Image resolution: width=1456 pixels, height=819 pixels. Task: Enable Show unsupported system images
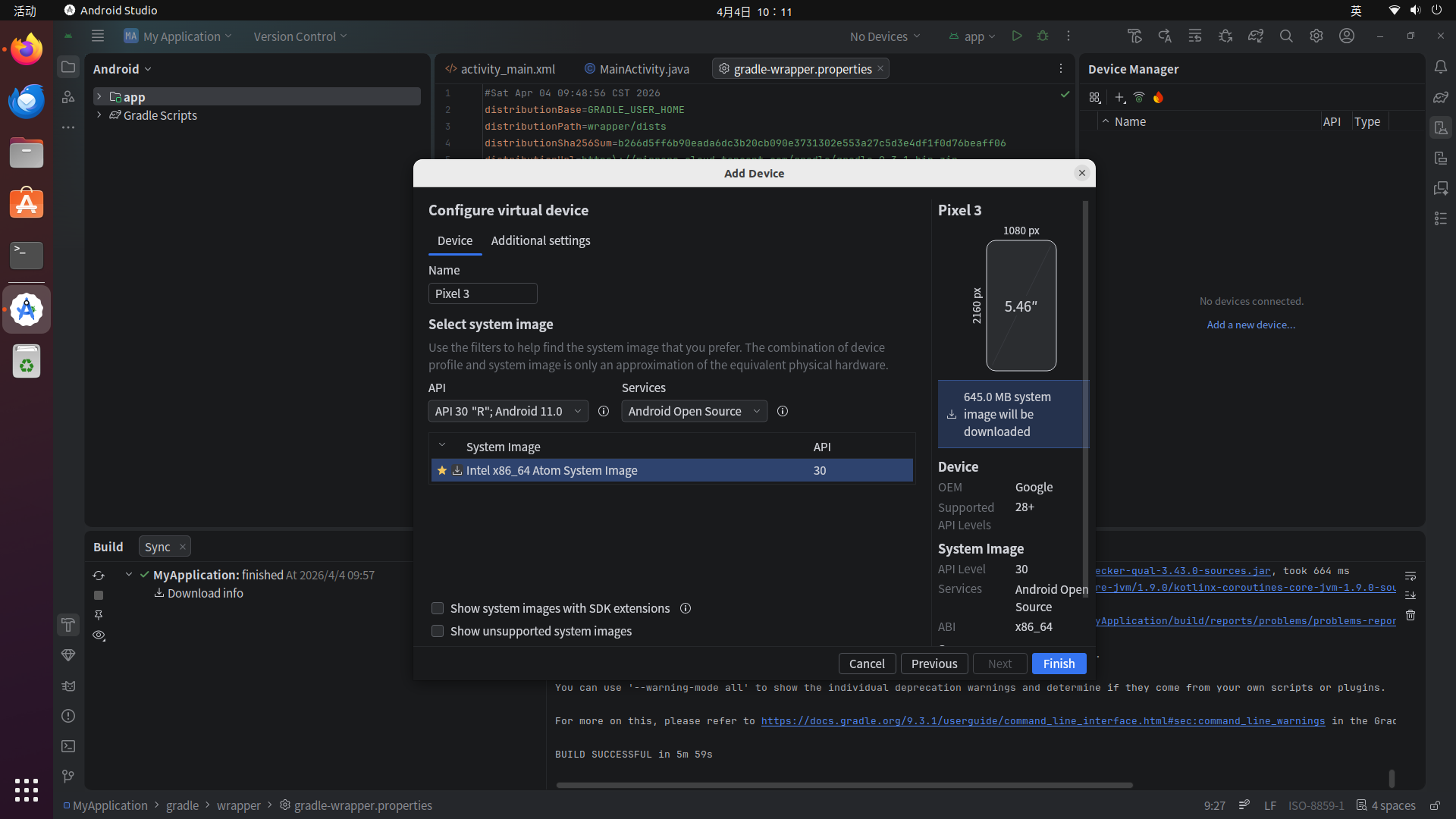coord(438,631)
